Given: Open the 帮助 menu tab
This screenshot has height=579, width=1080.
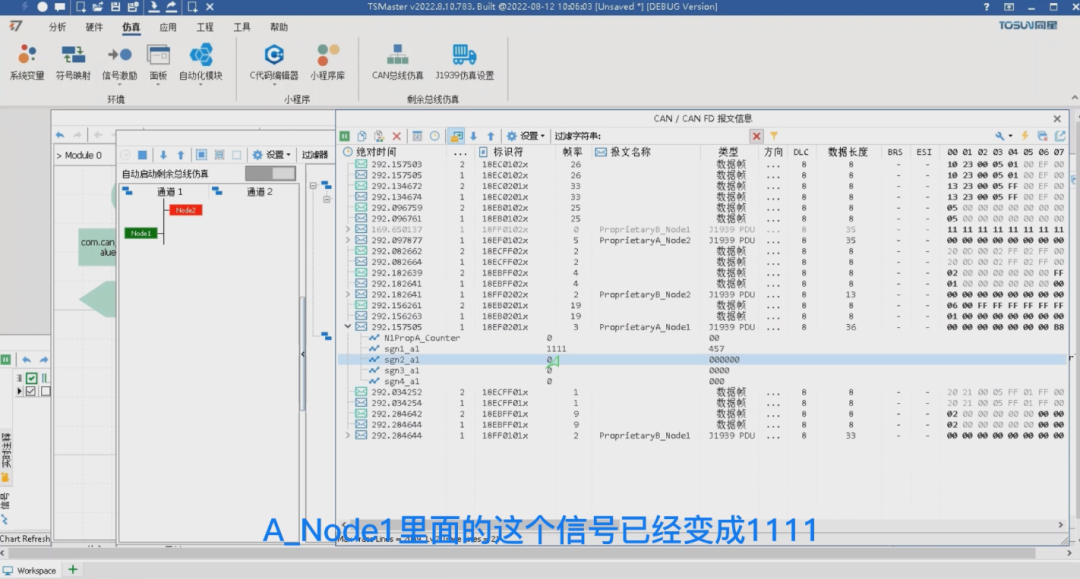Looking at the screenshot, I should (x=279, y=27).
